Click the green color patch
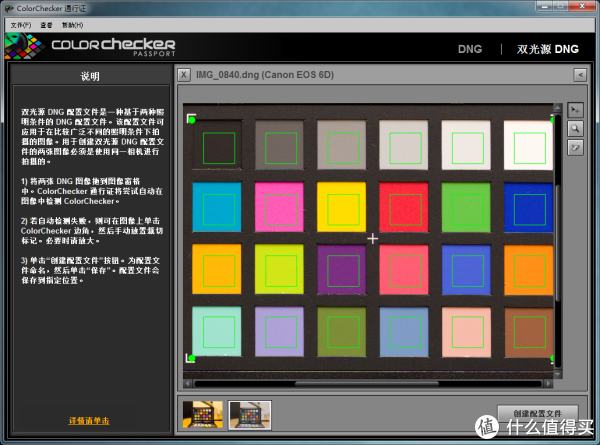Viewport: 600px width, 445px height. [x=466, y=207]
